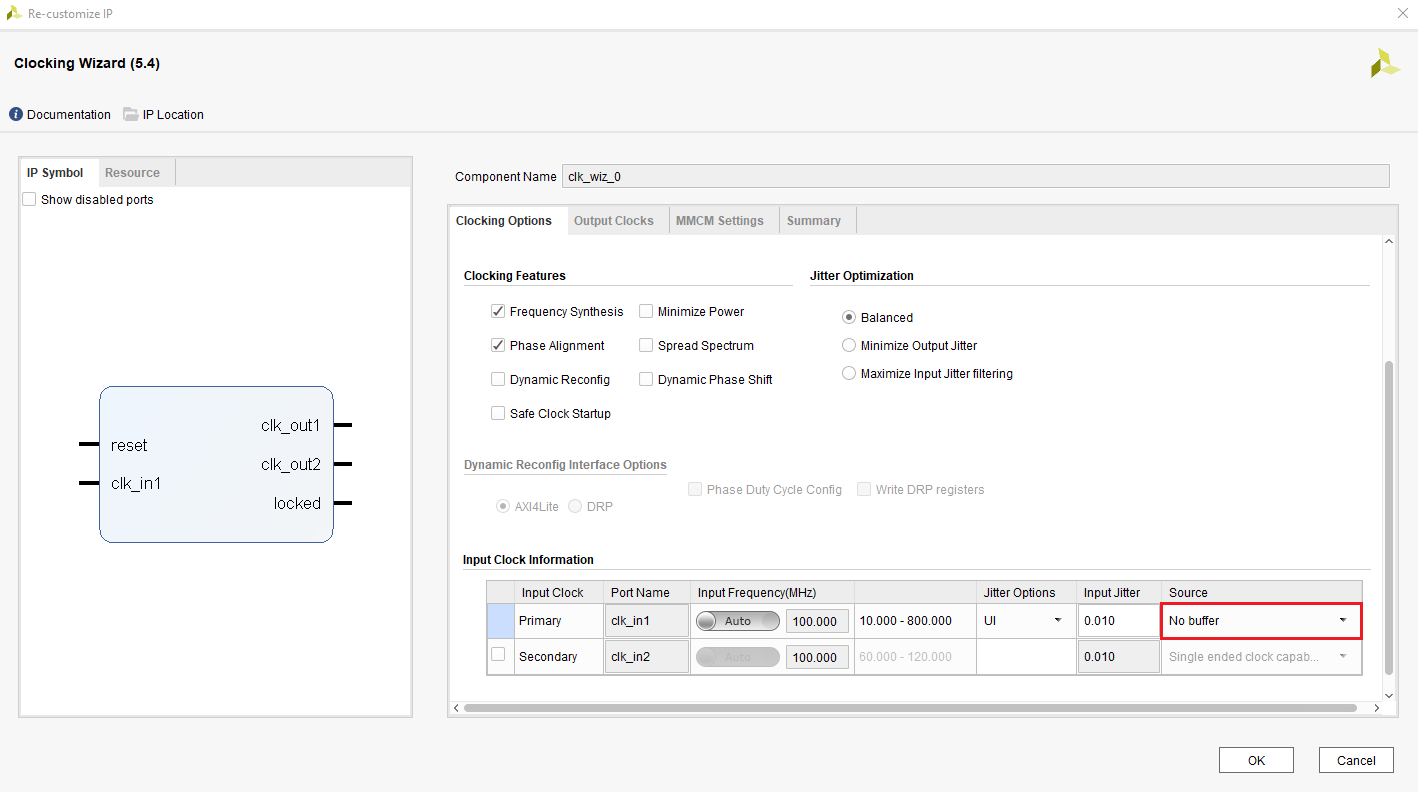Click the Documentation info icon
1418x792 pixels.
tap(16, 114)
